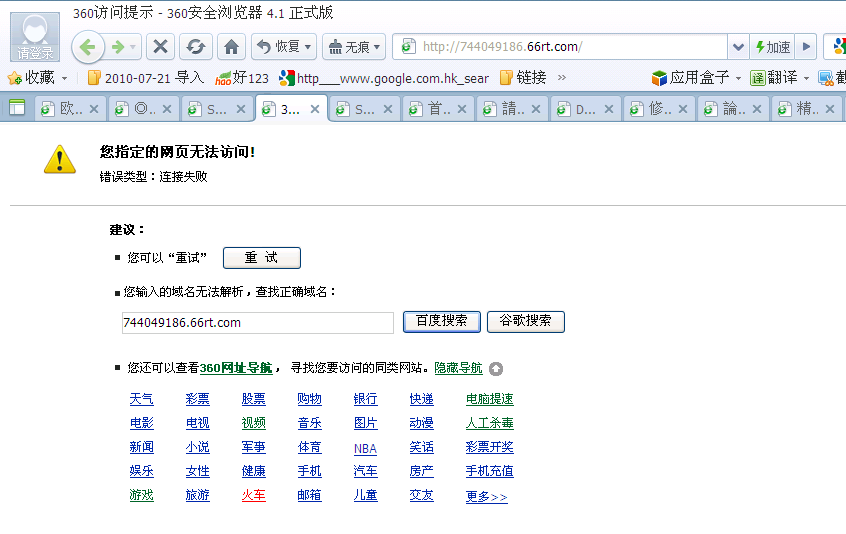Open the google.com.hk bookmark

click(384, 78)
